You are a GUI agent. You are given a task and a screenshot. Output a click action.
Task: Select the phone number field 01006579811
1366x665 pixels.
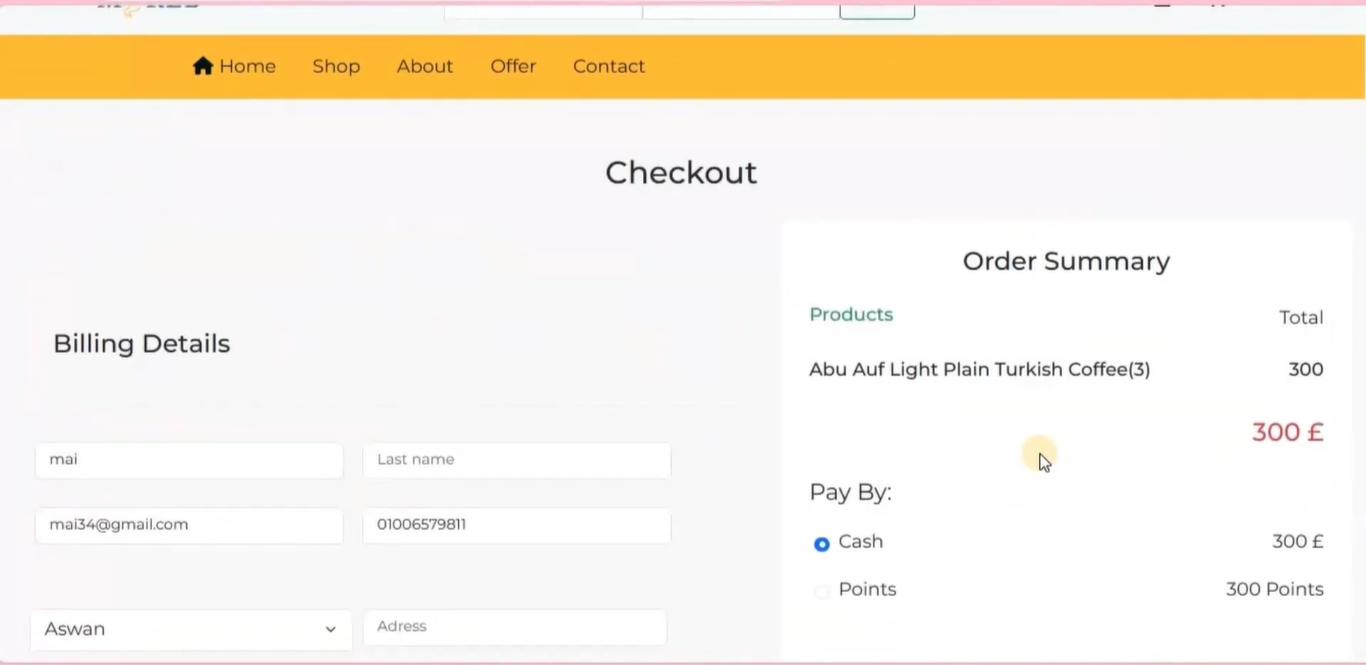[x=516, y=525]
